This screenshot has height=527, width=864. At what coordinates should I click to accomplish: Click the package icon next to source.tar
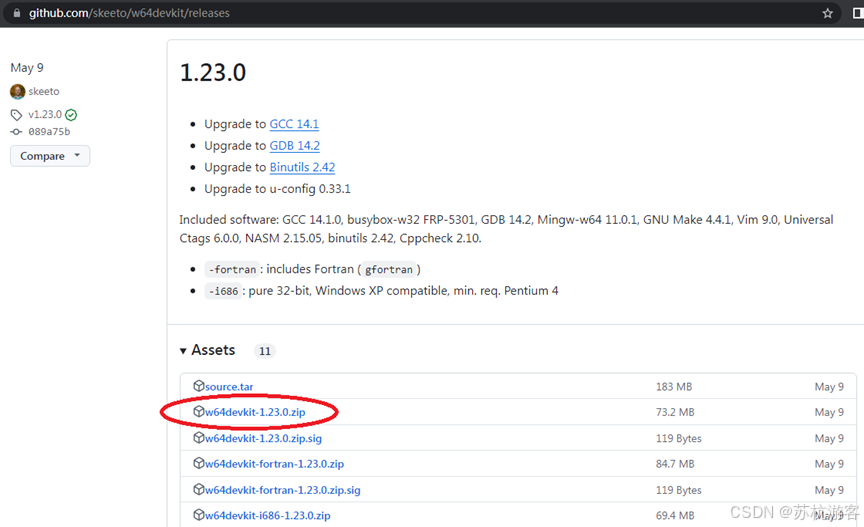pyautogui.click(x=198, y=386)
